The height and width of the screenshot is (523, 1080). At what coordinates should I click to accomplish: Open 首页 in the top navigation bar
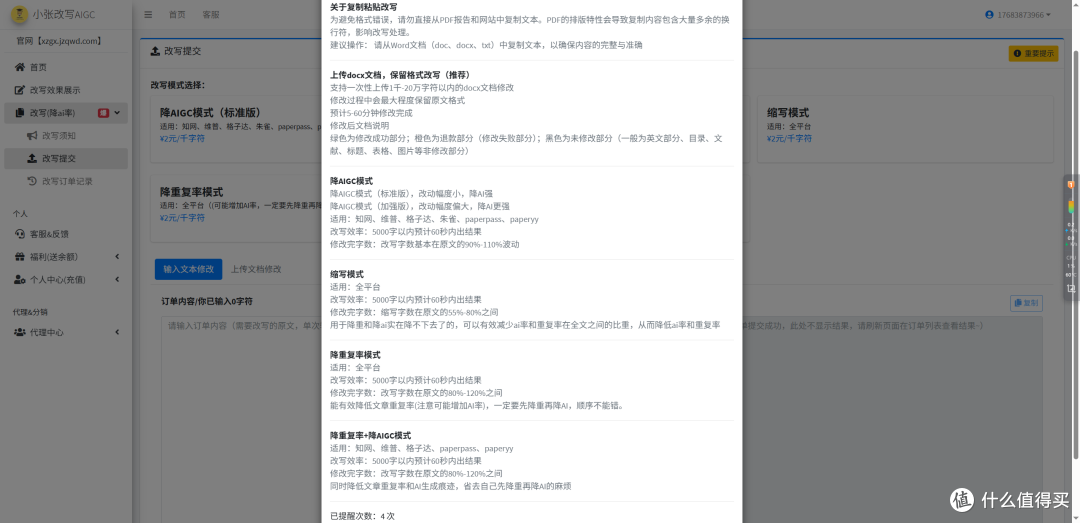click(177, 14)
